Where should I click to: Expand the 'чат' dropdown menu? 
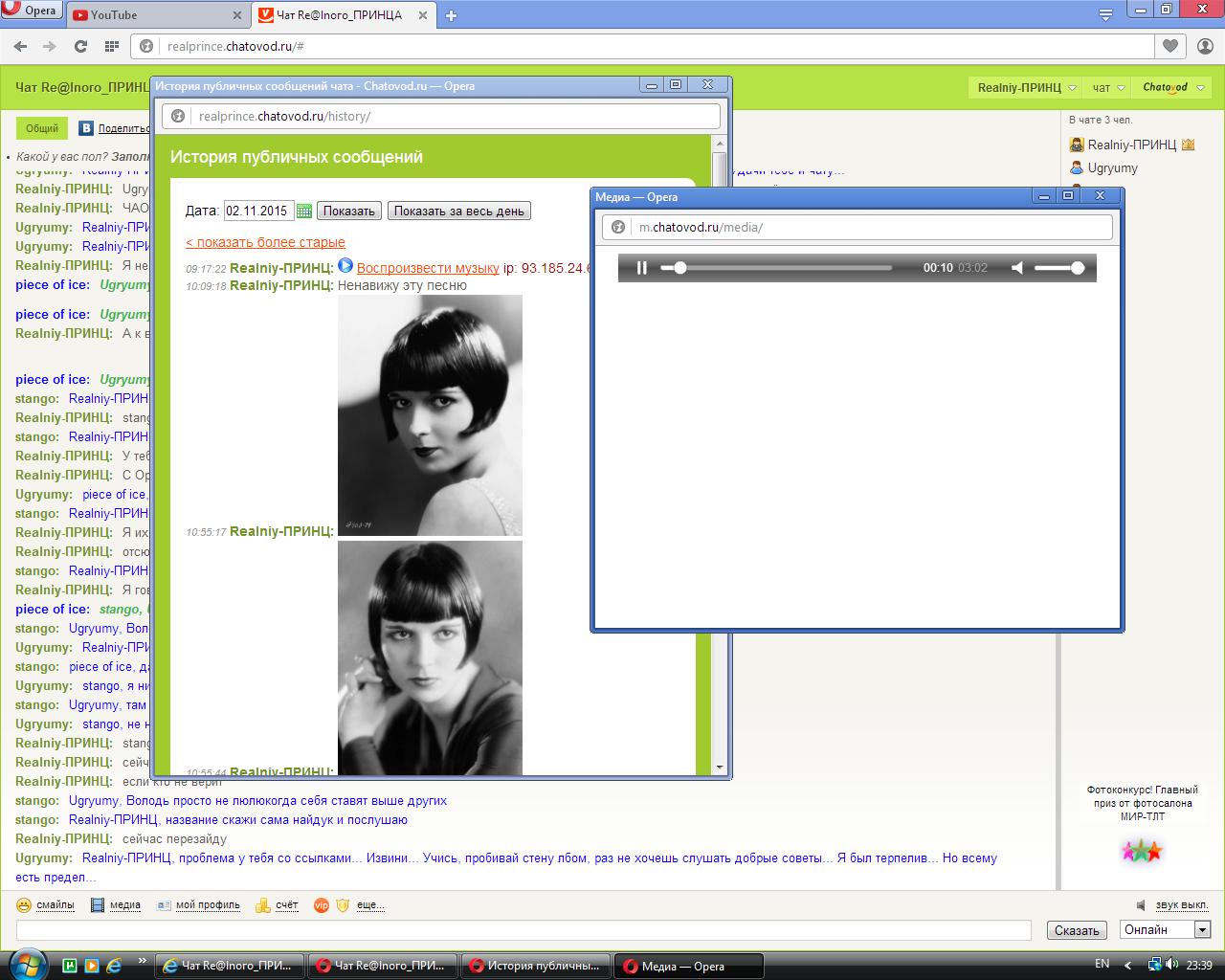(1108, 87)
